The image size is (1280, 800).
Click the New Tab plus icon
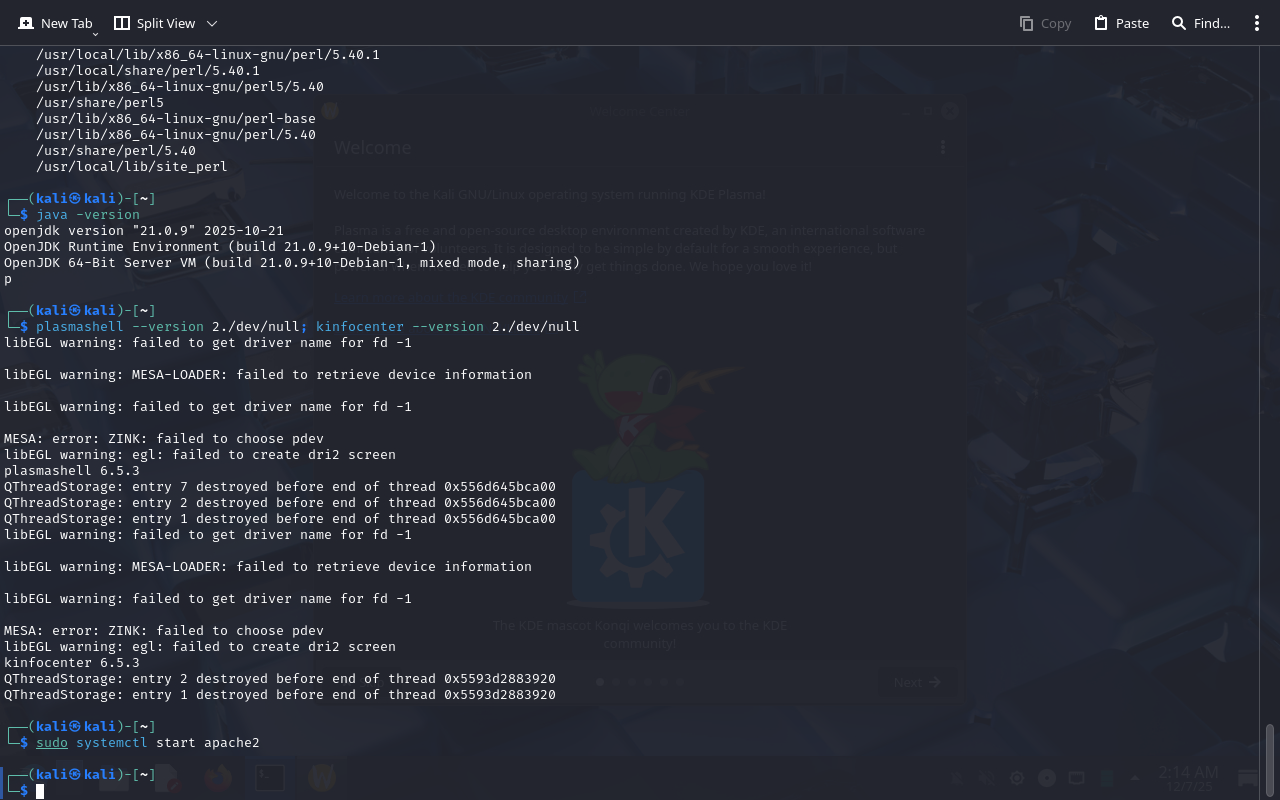click(26, 23)
